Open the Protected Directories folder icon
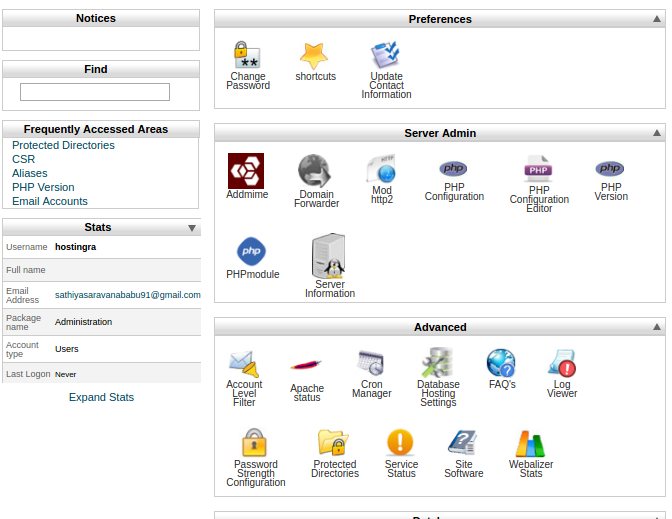Screen dimensions: 672x519 [333, 442]
